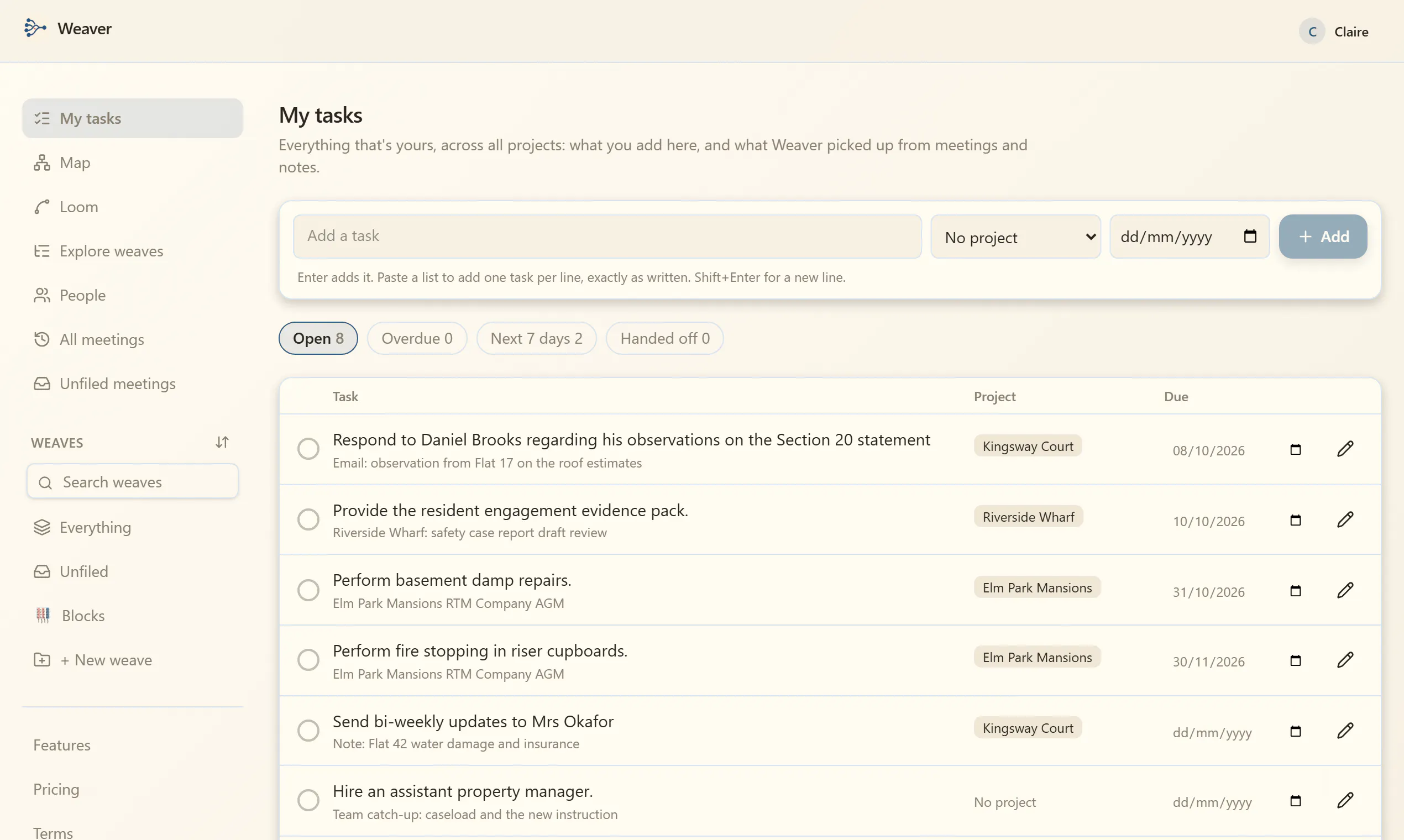
Task: Check off Perform basement damp repairs
Action: [x=308, y=590]
